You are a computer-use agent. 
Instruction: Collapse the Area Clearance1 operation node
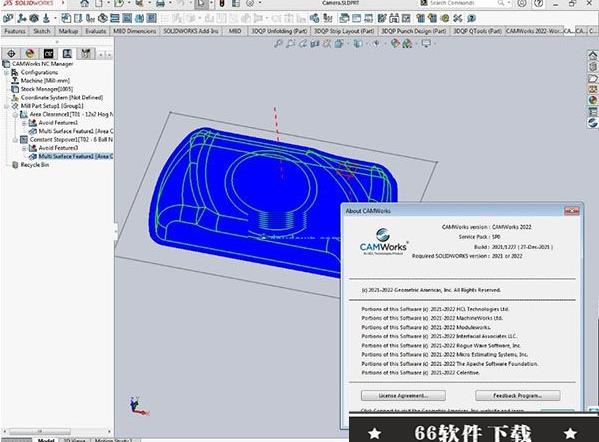tap(15, 114)
